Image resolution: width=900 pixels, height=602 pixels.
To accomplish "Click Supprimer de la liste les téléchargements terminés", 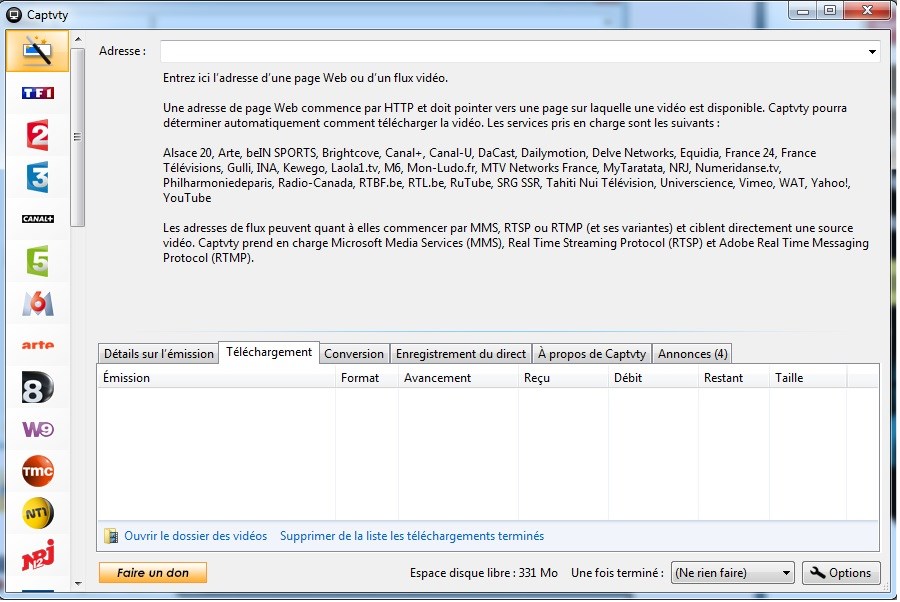I will [x=412, y=536].
